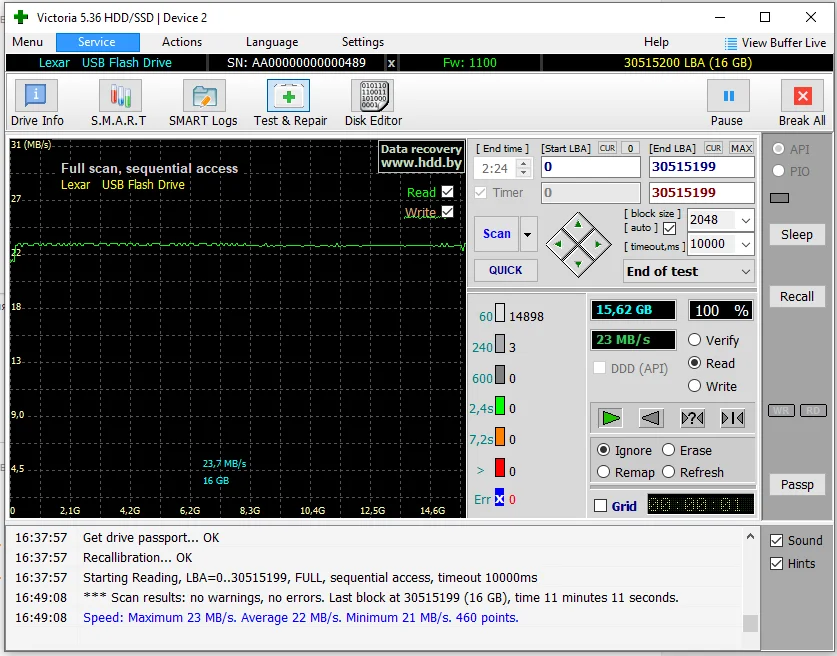Open the Actions menu
Screen dimensions: 837x656
[x=182, y=42]
